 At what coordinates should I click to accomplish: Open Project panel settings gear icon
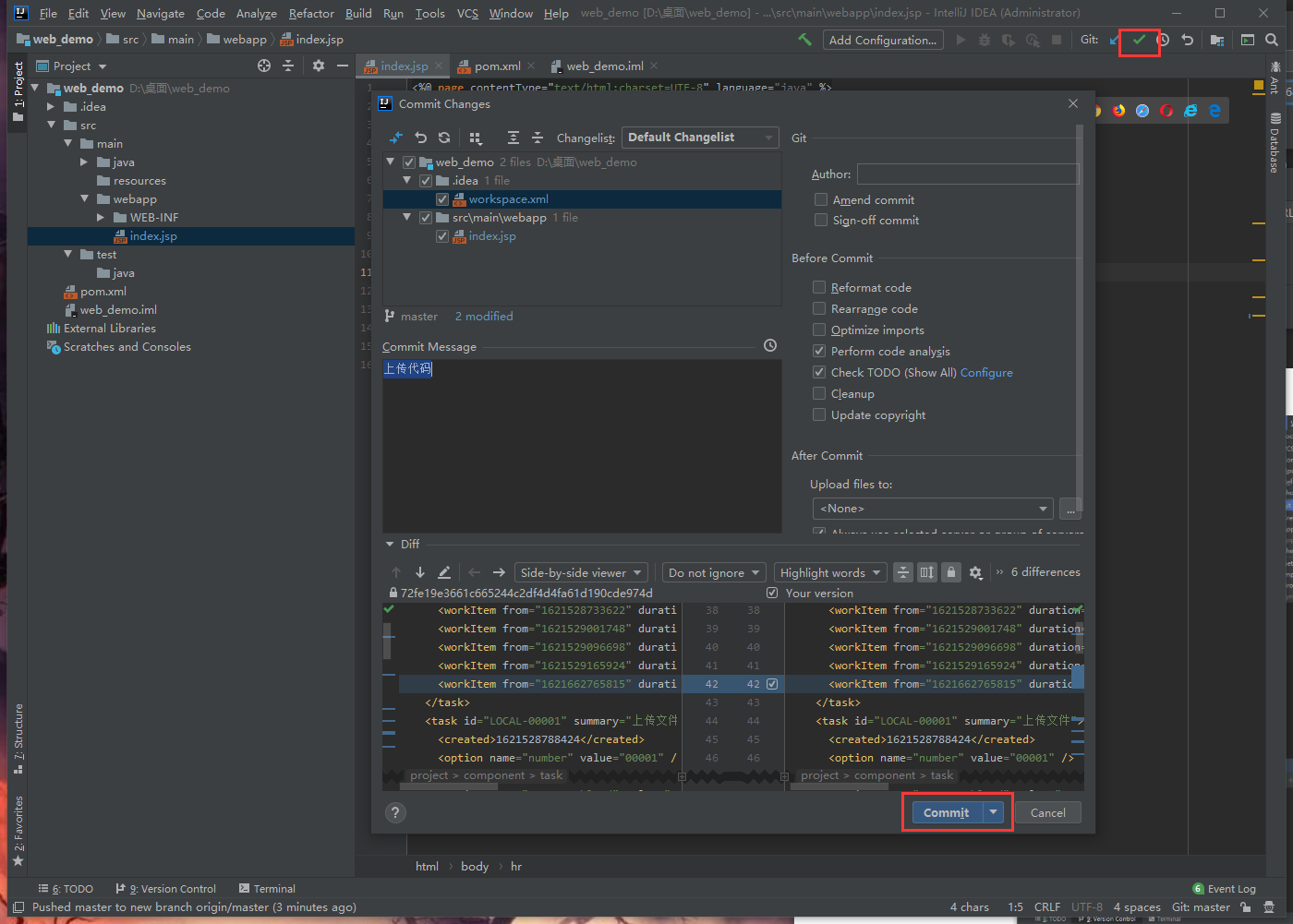[x=319, y=66]
